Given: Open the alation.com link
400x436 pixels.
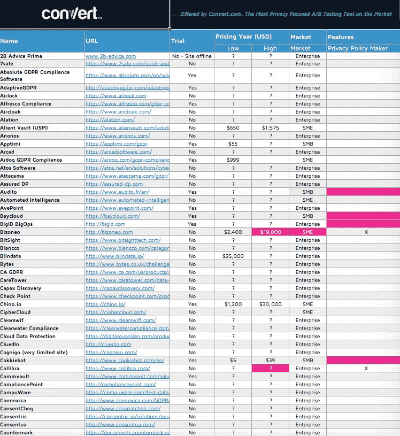Looking at the screenshot, I should (x=110, y=120).
